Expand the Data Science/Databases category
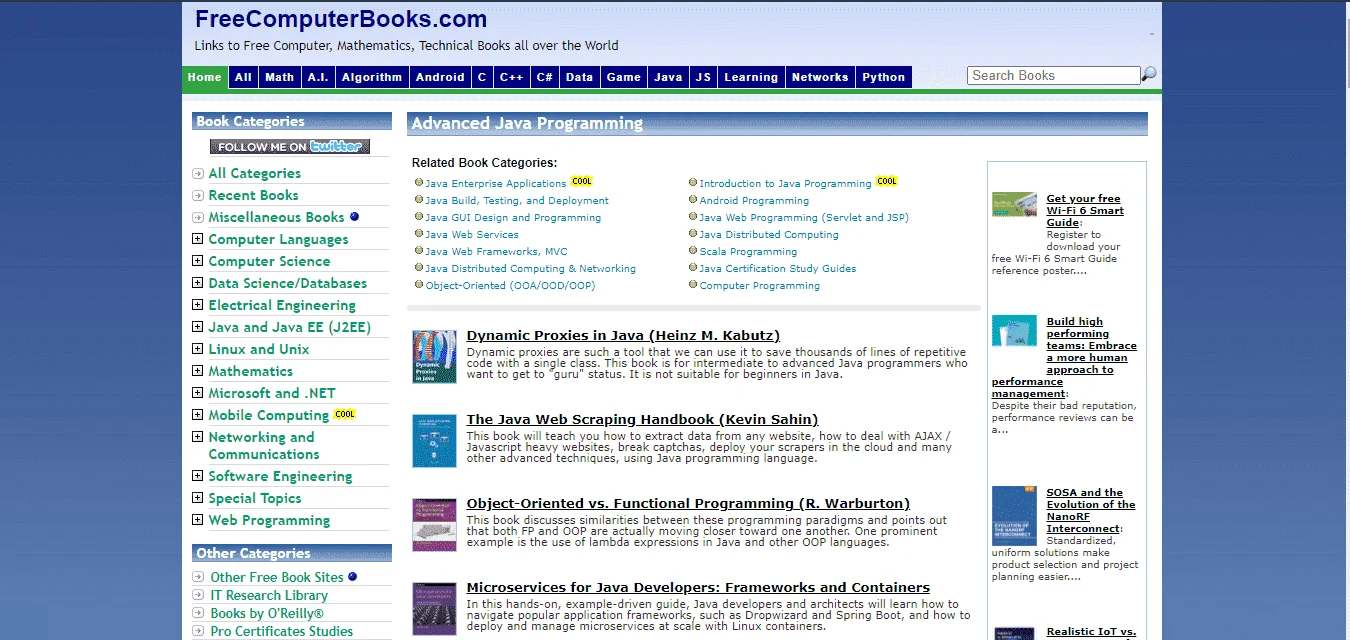The image size is (1350, 640). pos(198,283)
